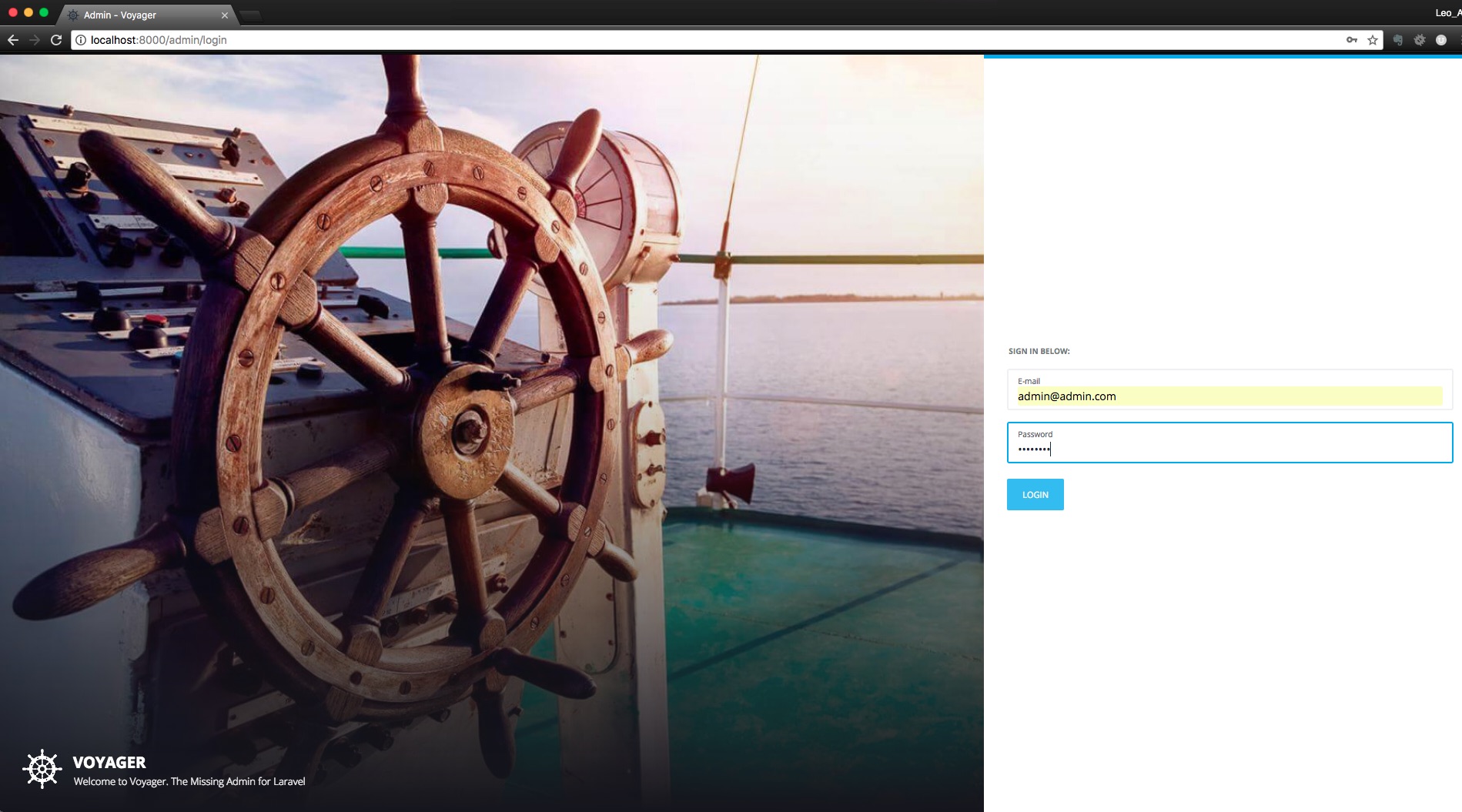
Task: Click the gear extension icon in the toolbar
Action: coord(1420,40)
